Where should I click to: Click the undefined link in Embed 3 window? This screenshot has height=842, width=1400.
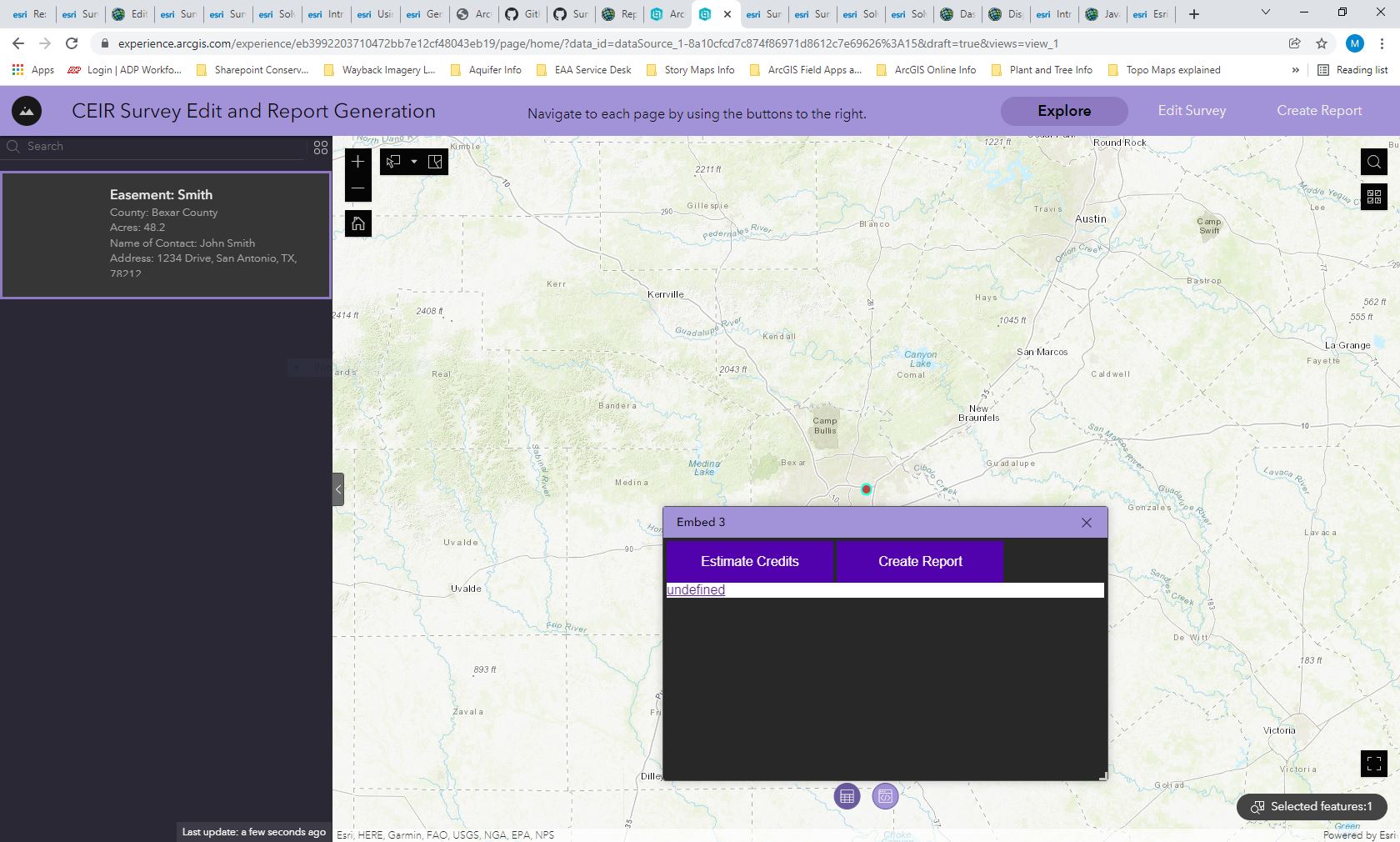695,590
